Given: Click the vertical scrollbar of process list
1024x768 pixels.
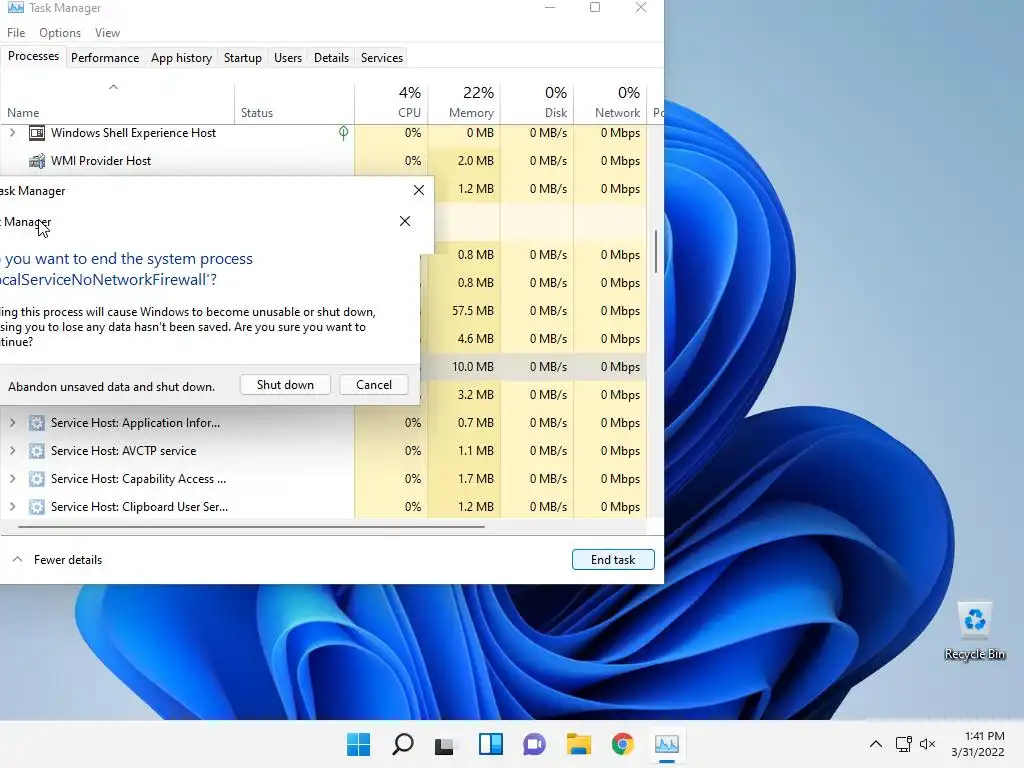Looking at the screenshot, I should tap(656, 252).
